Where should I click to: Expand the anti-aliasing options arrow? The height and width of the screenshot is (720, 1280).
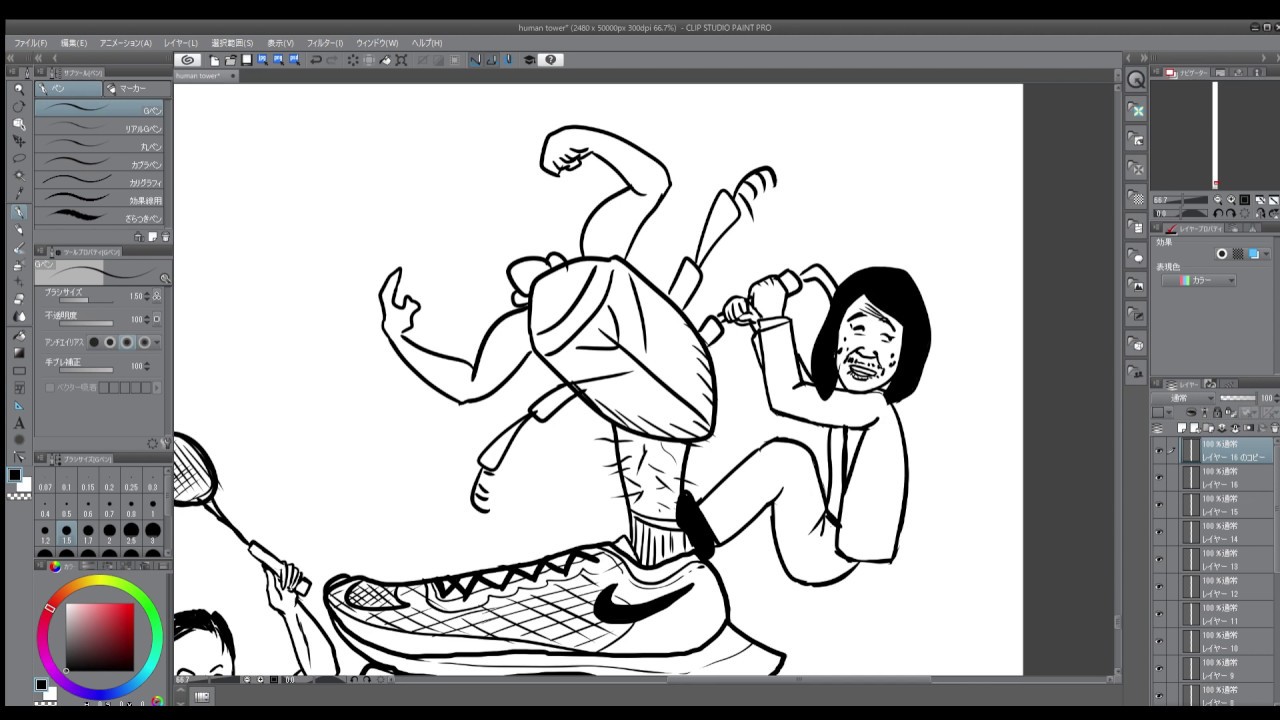[157, 342]
